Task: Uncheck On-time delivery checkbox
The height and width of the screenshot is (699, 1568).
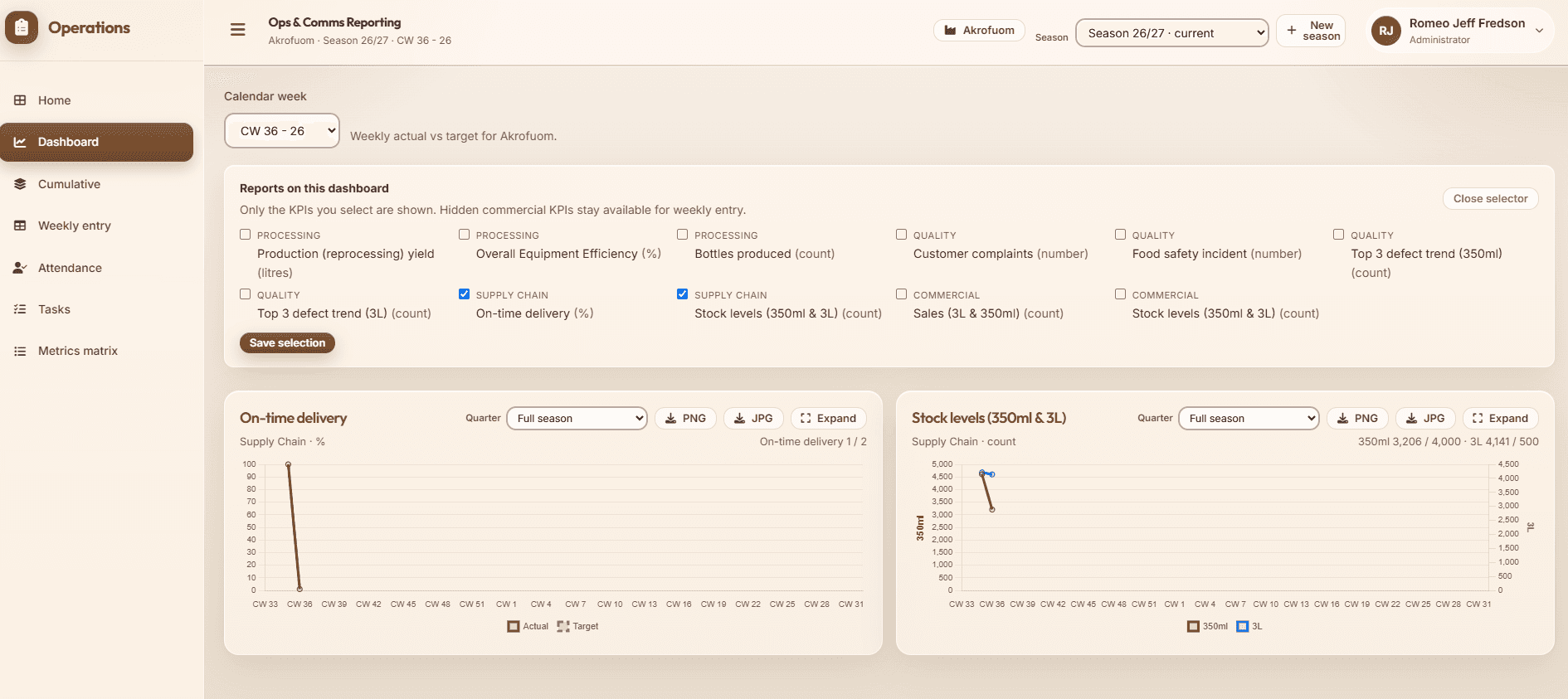Action: pyautogui.click(x=465, y=294)
